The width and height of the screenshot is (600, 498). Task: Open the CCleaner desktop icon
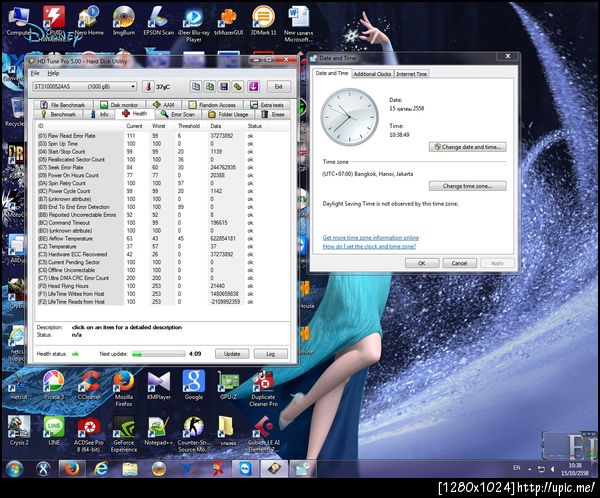coord(89,385)
